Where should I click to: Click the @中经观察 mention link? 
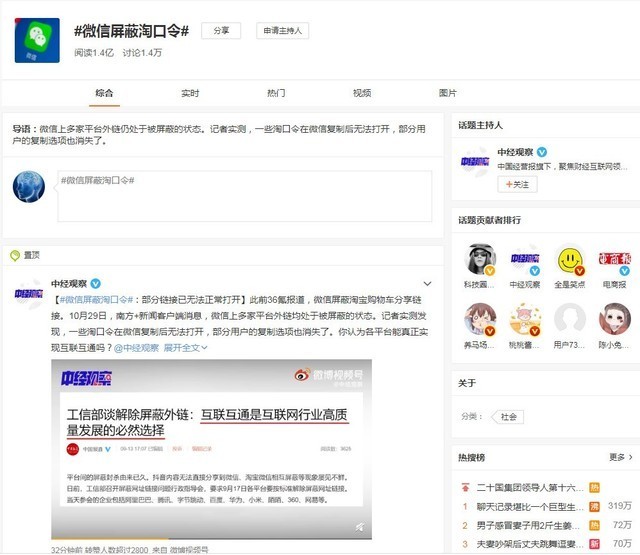coord(136,348)
